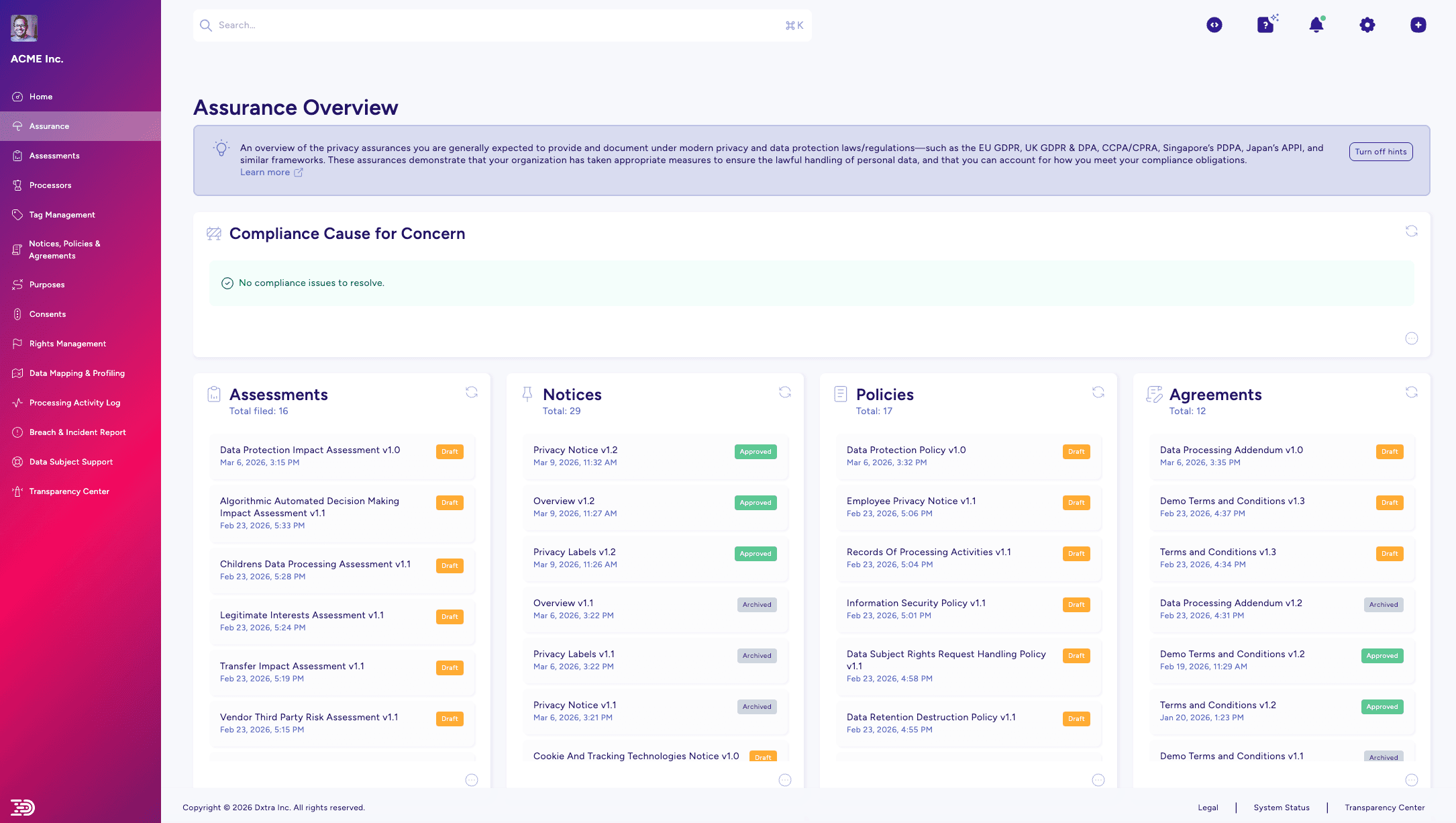Open more options on the Agreements card
Viewport: 1456px width, 823px height.
point(1412,780)
